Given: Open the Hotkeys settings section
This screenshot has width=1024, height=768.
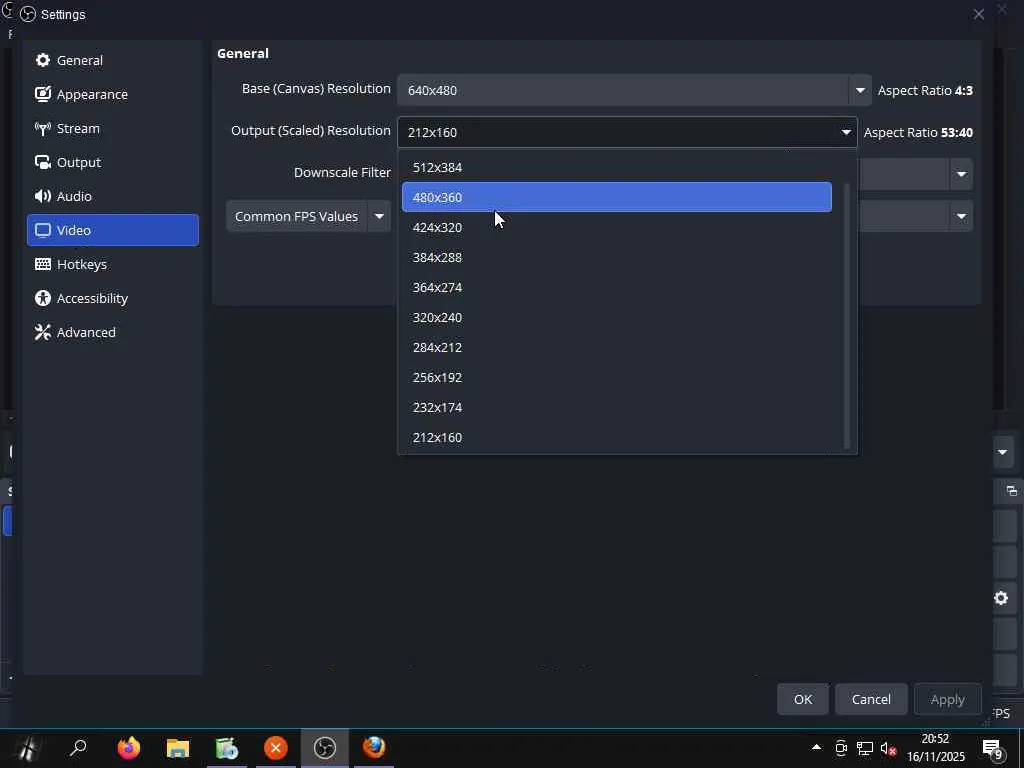Looking at the screenshot, I should [112, 264].
